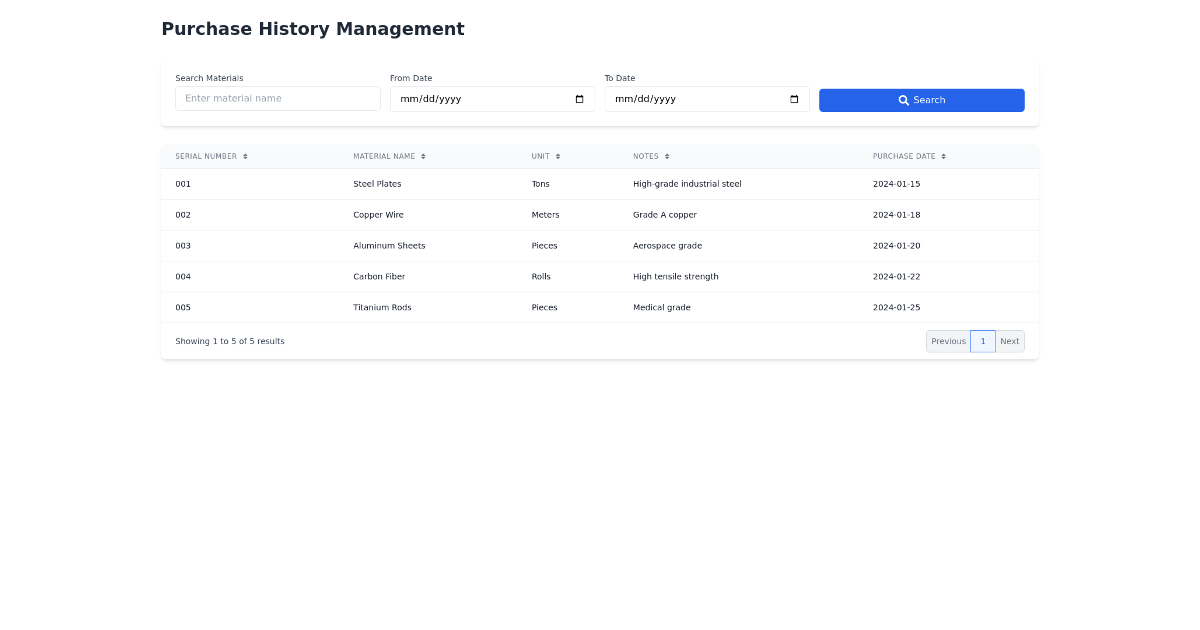
Task: Click the sort icon on Notes column
Action: 667,156
